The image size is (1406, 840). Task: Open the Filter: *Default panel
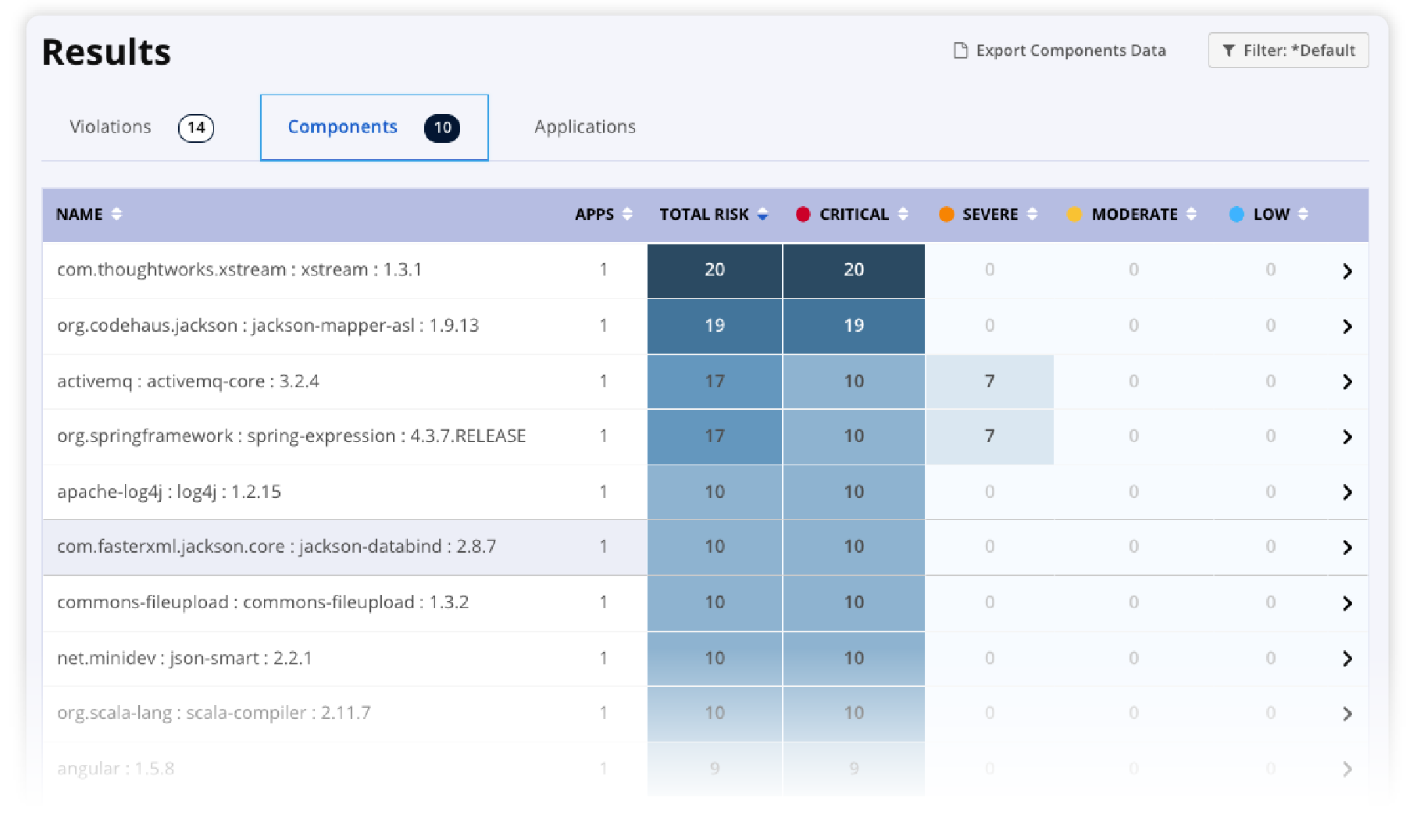pos(1289,50)
